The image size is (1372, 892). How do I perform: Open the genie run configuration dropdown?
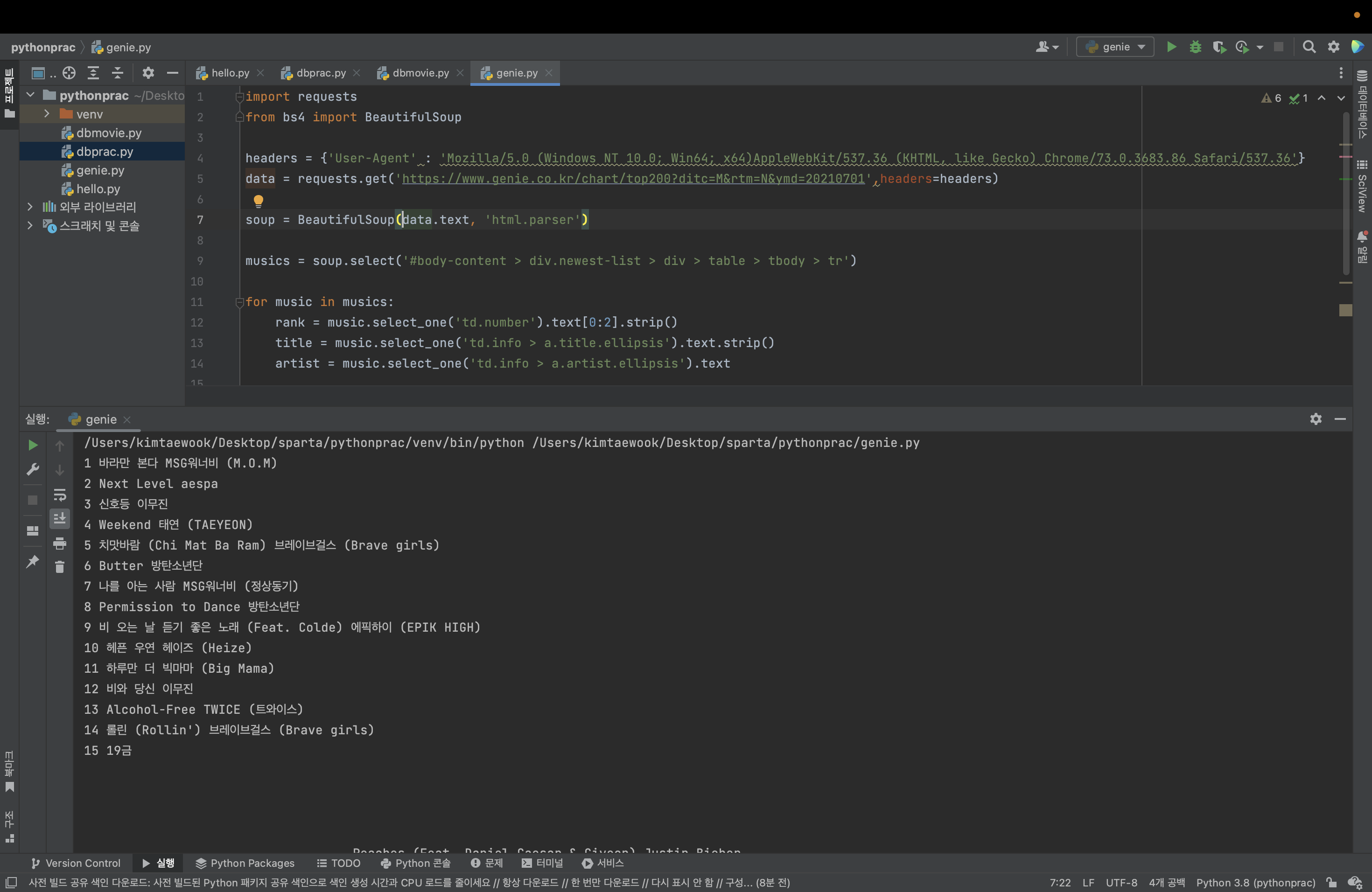coord(1115,47)
